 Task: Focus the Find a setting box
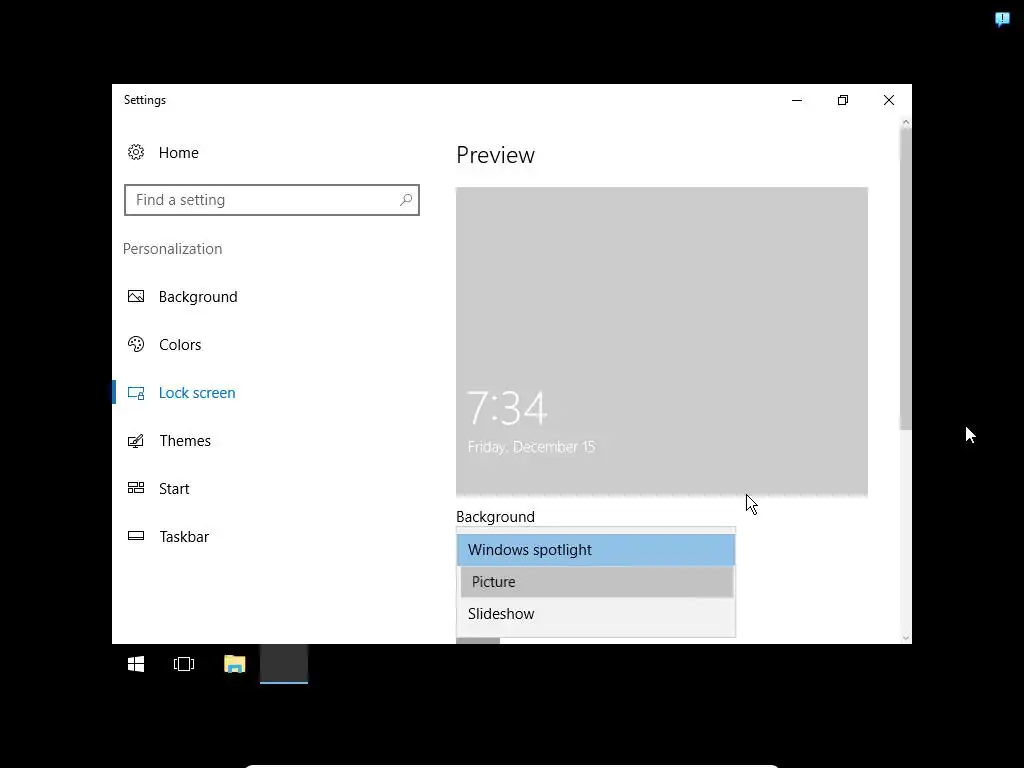tap(272, 200)
